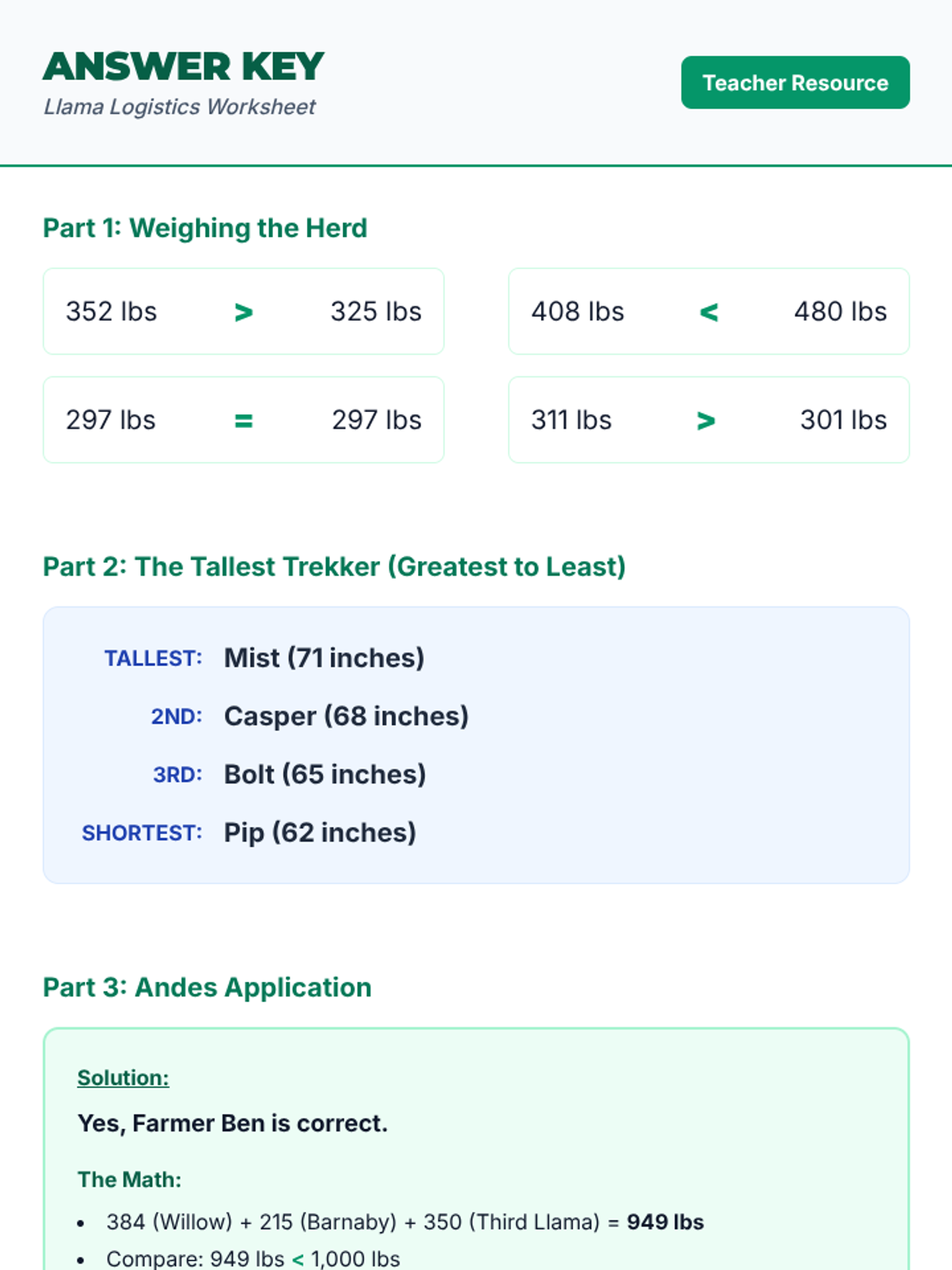Click the 480 lbs weight value
The image size is (952, 1270).
(x=840, y=312)
